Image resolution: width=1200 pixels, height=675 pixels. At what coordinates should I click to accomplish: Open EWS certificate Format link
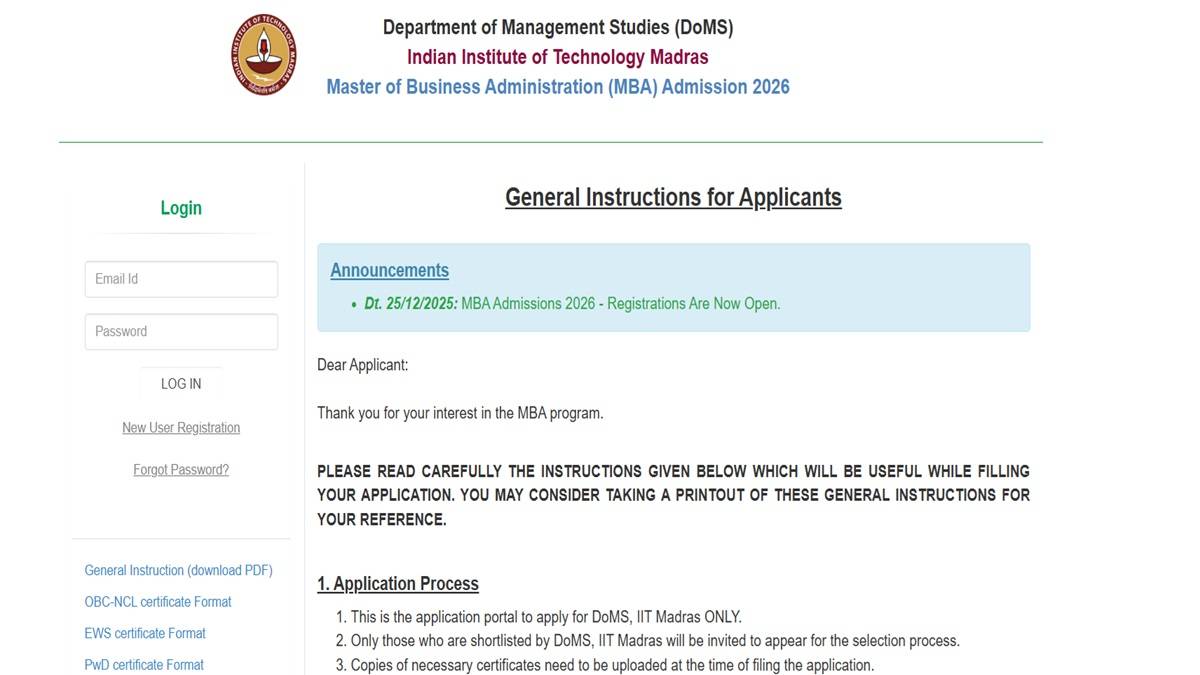click(x=145, y=633)
